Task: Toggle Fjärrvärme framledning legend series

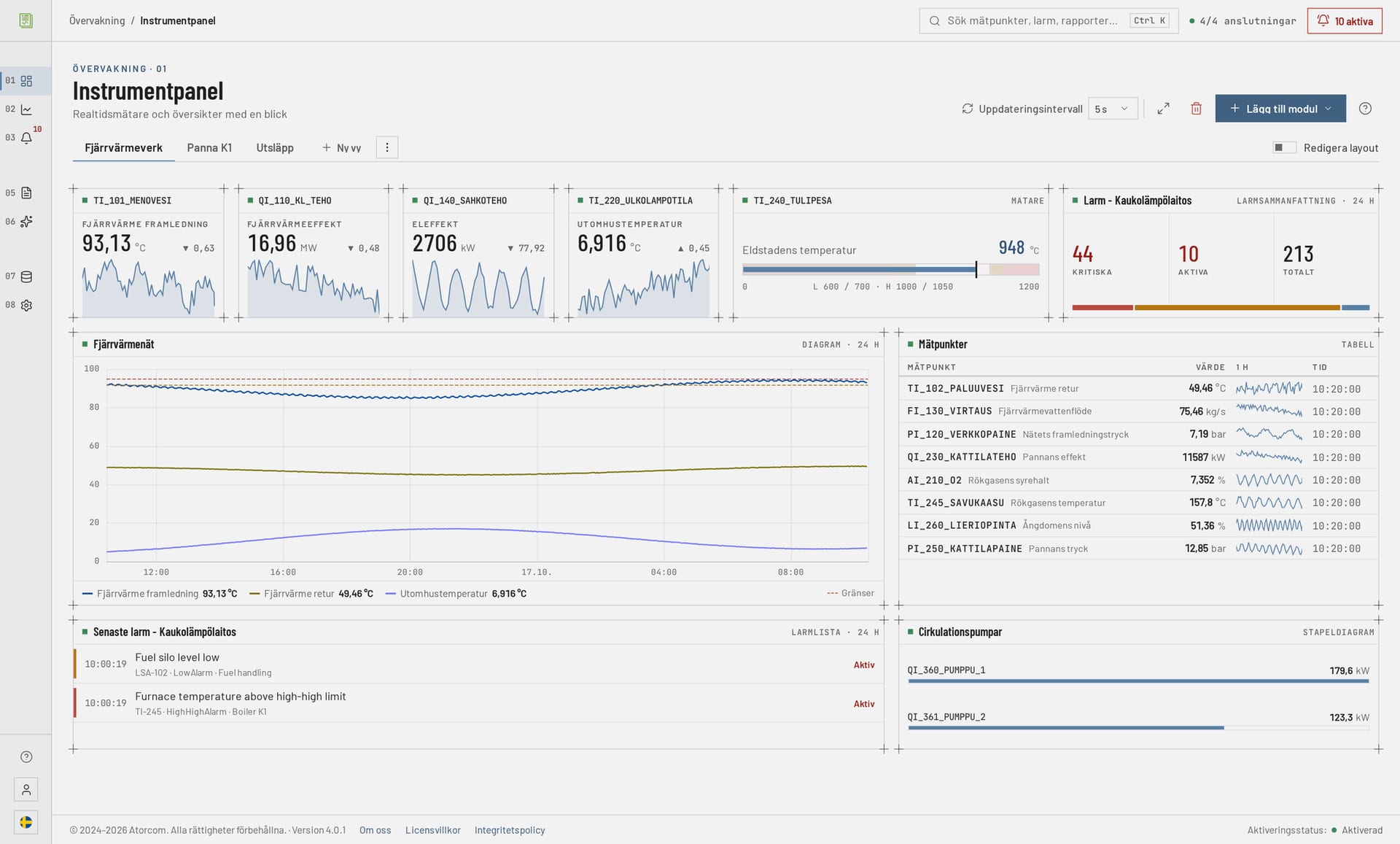Action: click(160, 594)
